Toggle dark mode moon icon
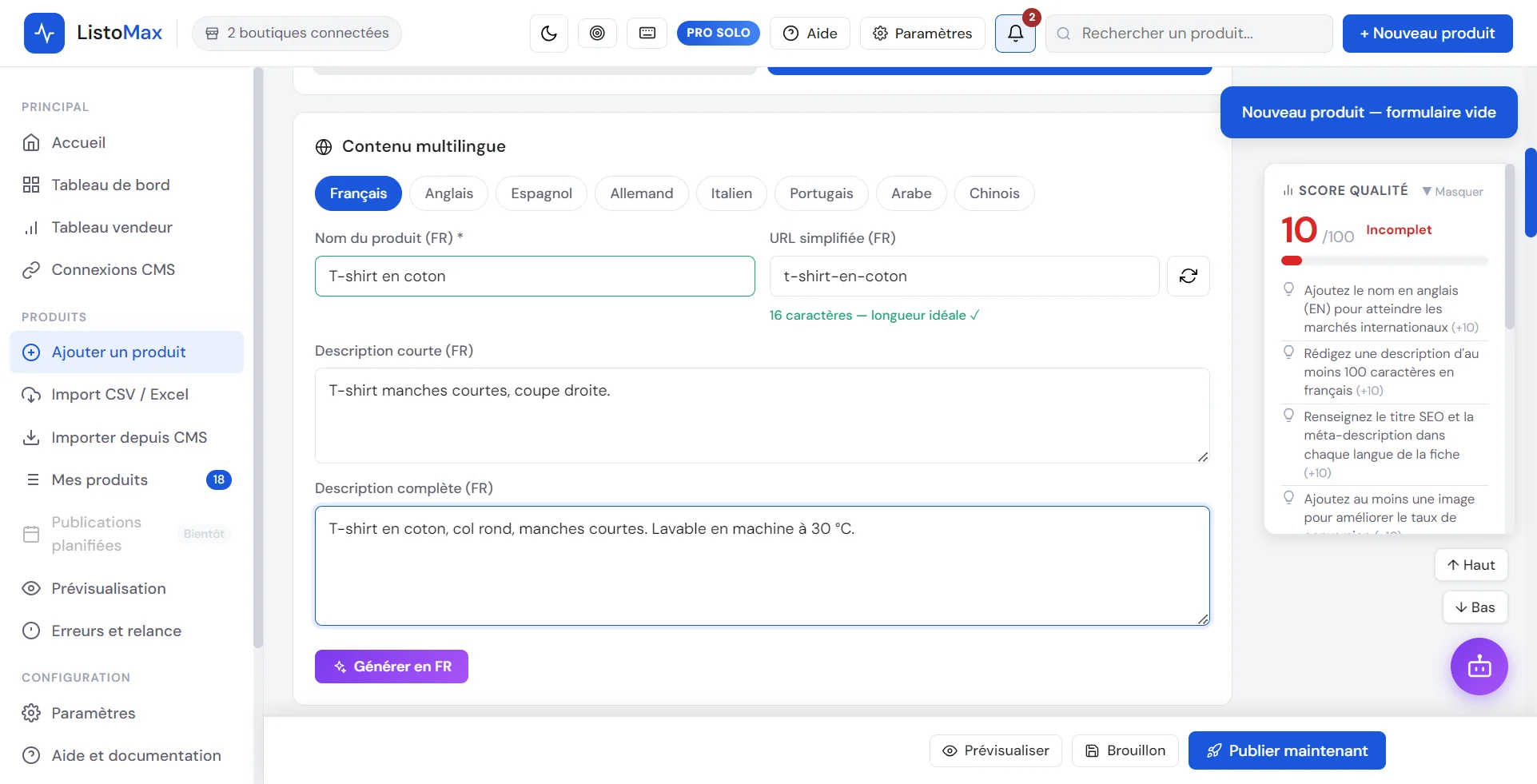This screenshot has height=784, width=1537. click(549, 33)
